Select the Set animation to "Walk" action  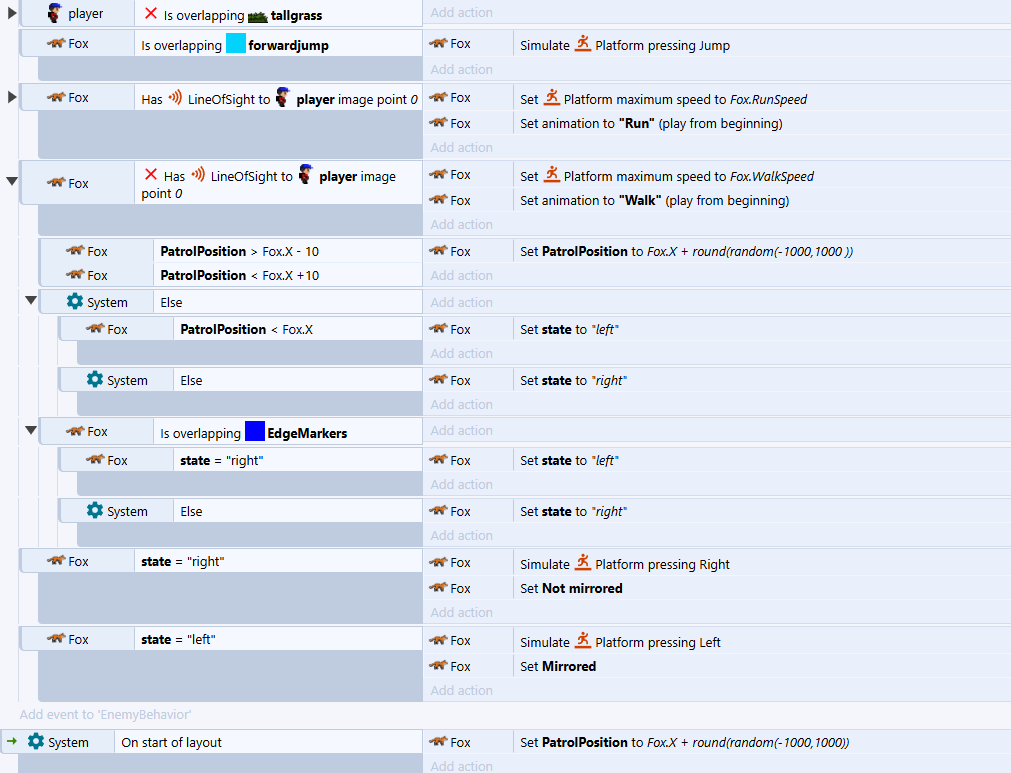(654, 200)
